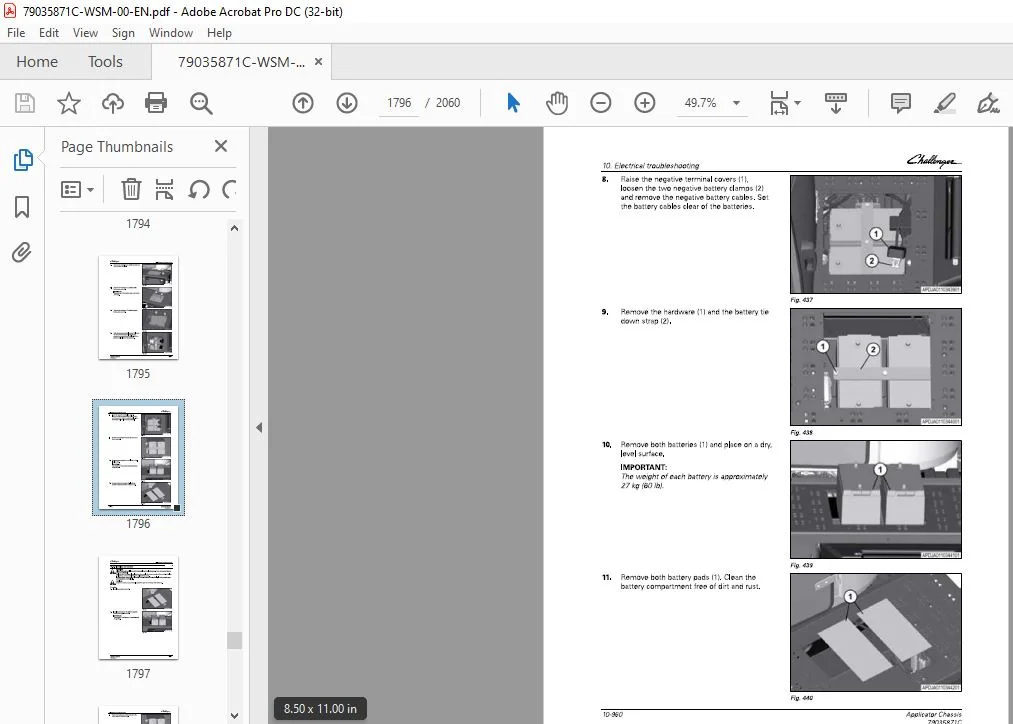Open the Sign menu

click(123, 33)
